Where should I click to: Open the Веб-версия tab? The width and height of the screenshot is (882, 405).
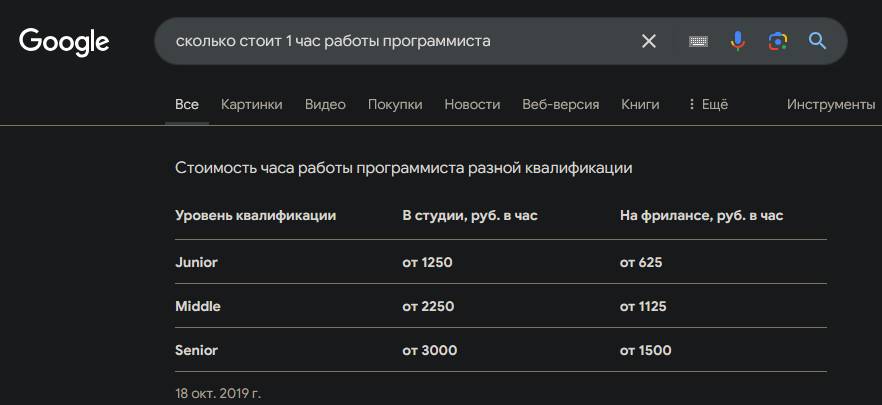point(560,105)
